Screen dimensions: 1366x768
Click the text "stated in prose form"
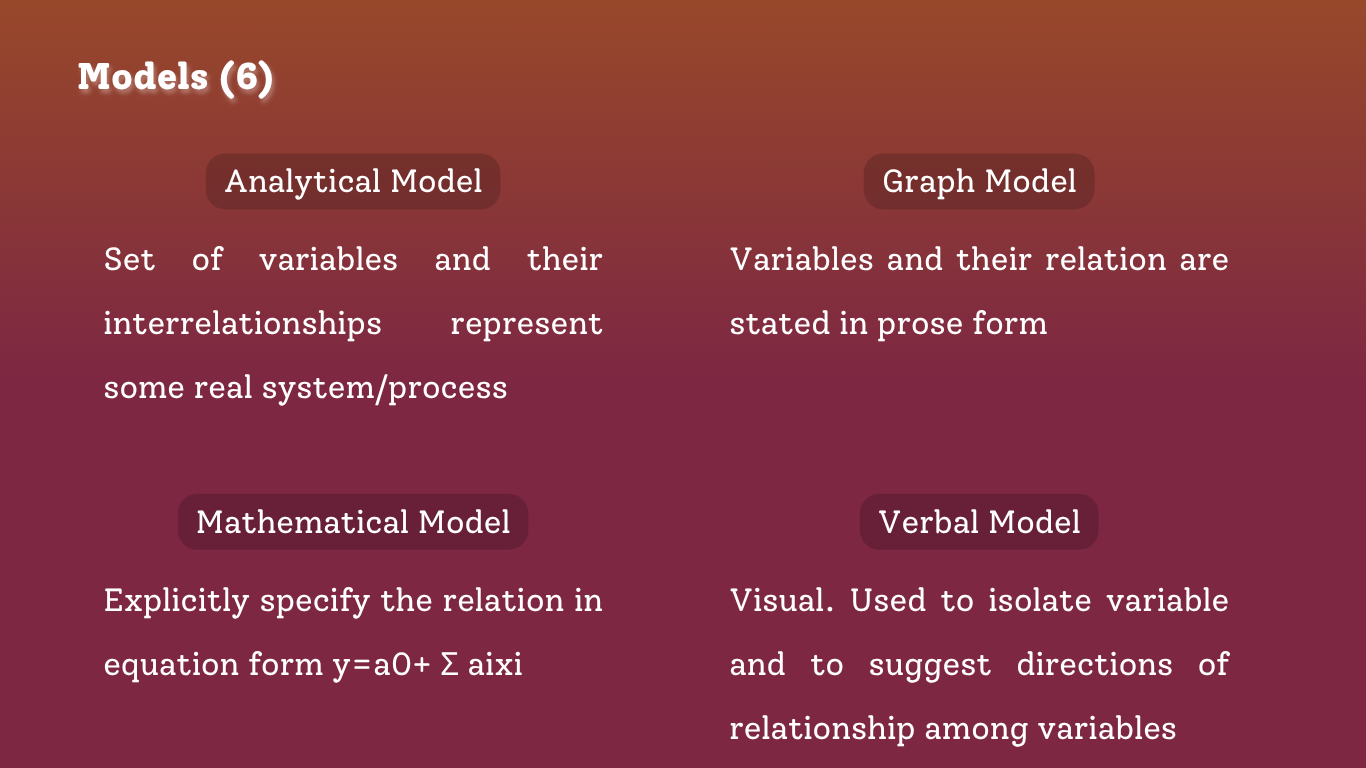pyautogui.click(x=888, y=324)
